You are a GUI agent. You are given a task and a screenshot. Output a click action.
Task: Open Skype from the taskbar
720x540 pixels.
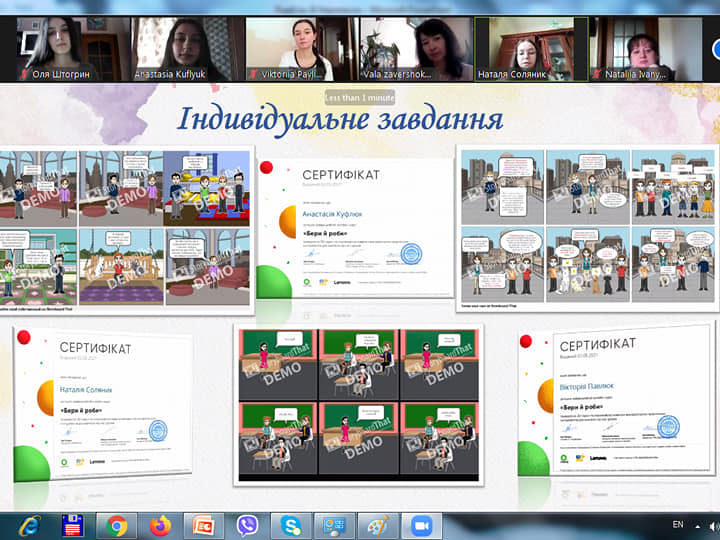coord(290,525)
